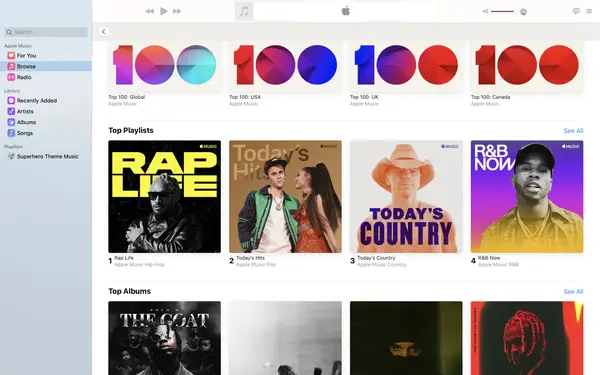Viewport: 600px width, 375px height.
Task: Click the speaker volume icon
Action: point(485,11)
